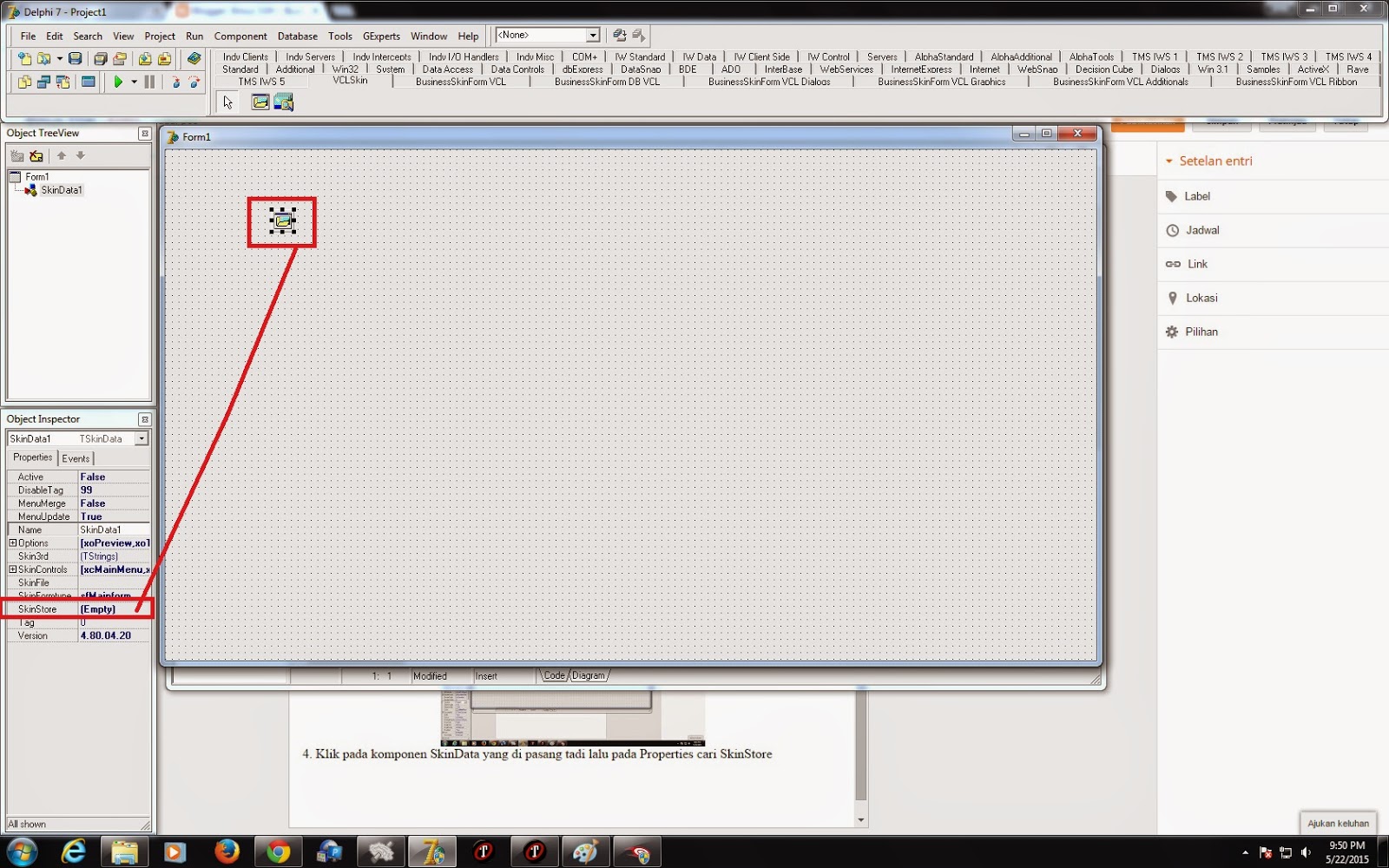Click the volume speaker tray icon

point(1306,853)
